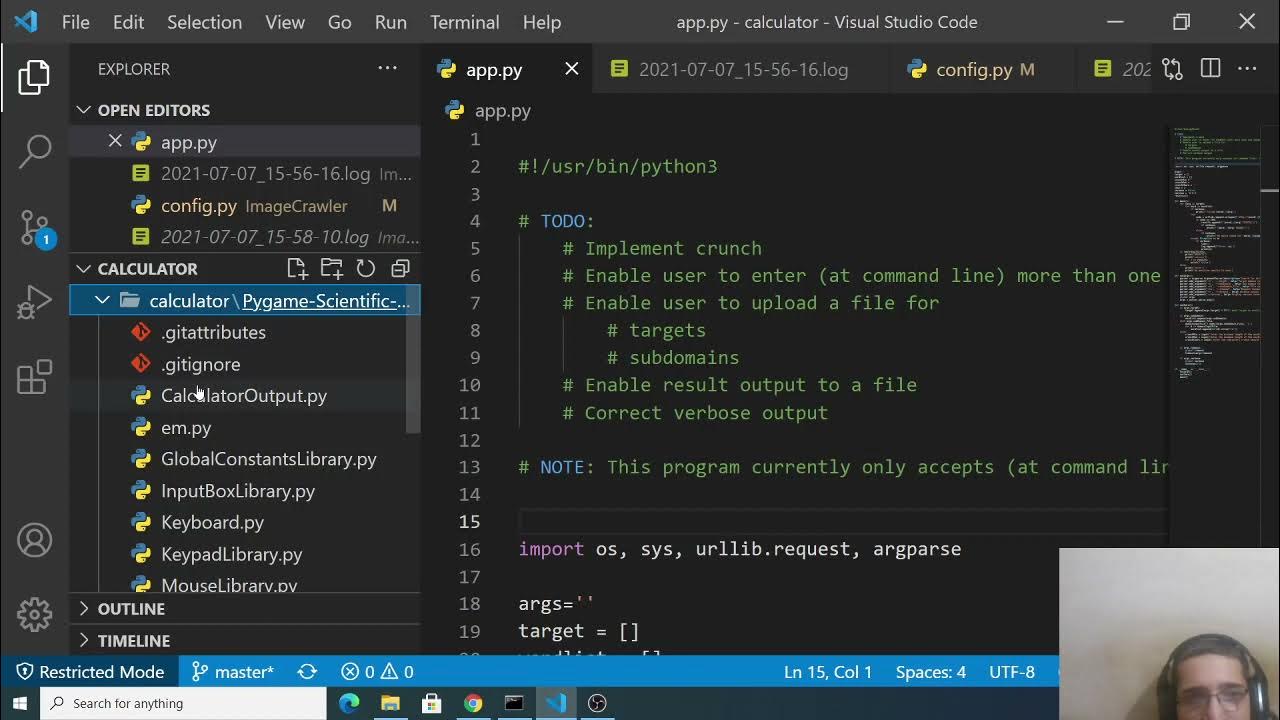Screen dimensions: 1280x720
Task: Toggle Restricted Mode in status bar
Action: coord(90,672)
